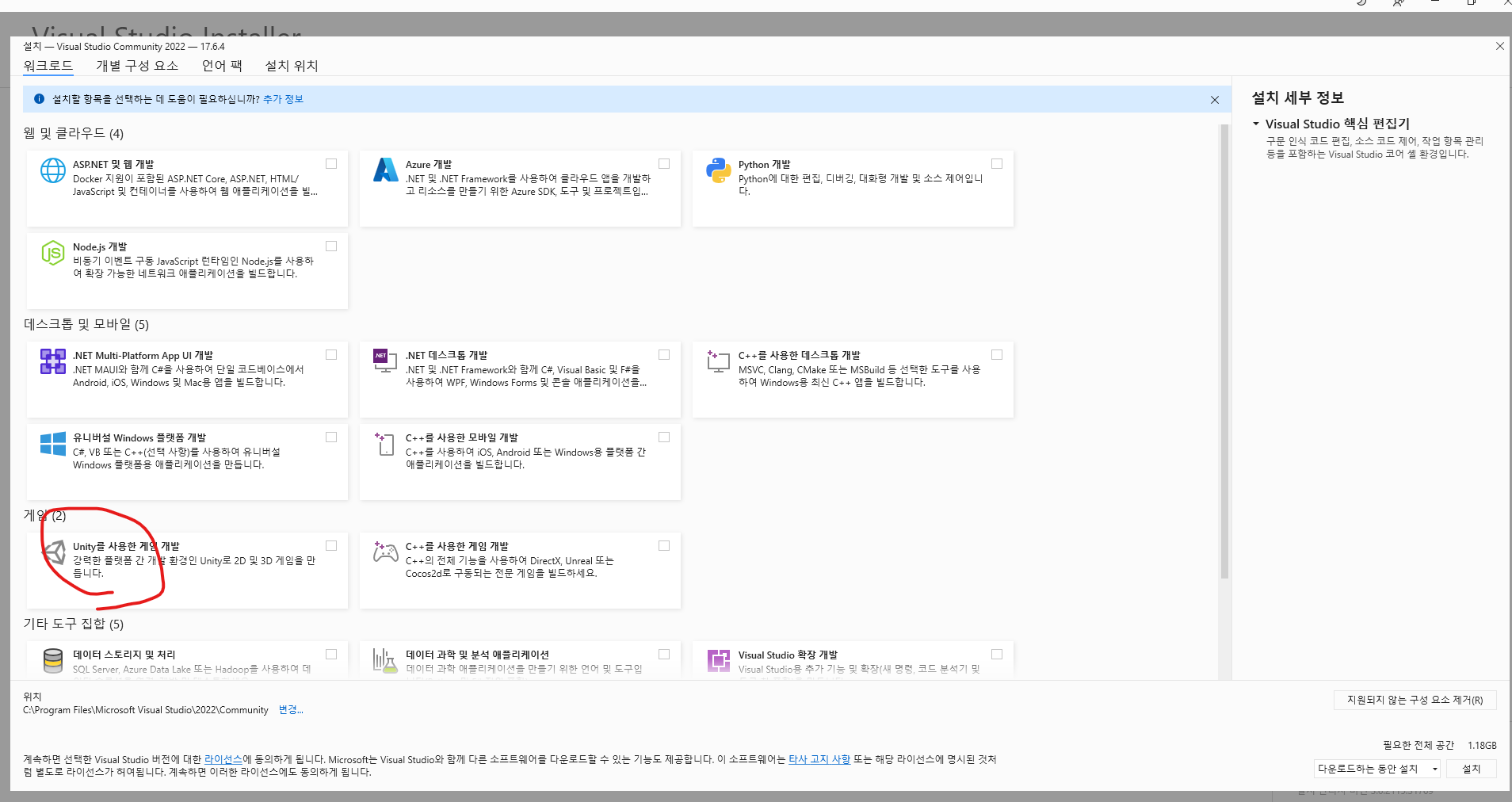Click the 데스크톱 및 모바일 (5) heading
This screenshot has height=802, width=1512.
(x=86, y=324)
